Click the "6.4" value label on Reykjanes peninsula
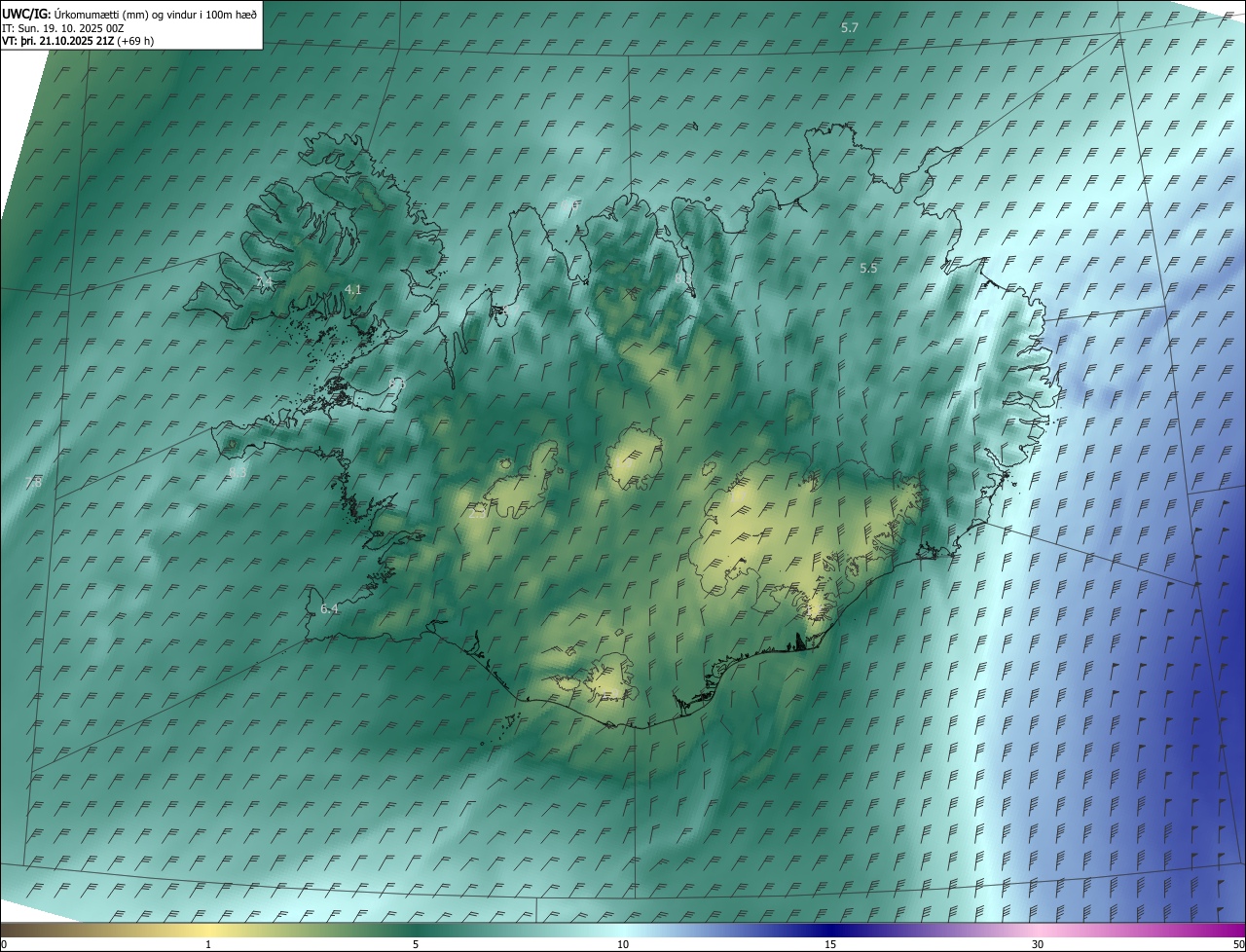The image size is (1246, 952). (329, 608)
